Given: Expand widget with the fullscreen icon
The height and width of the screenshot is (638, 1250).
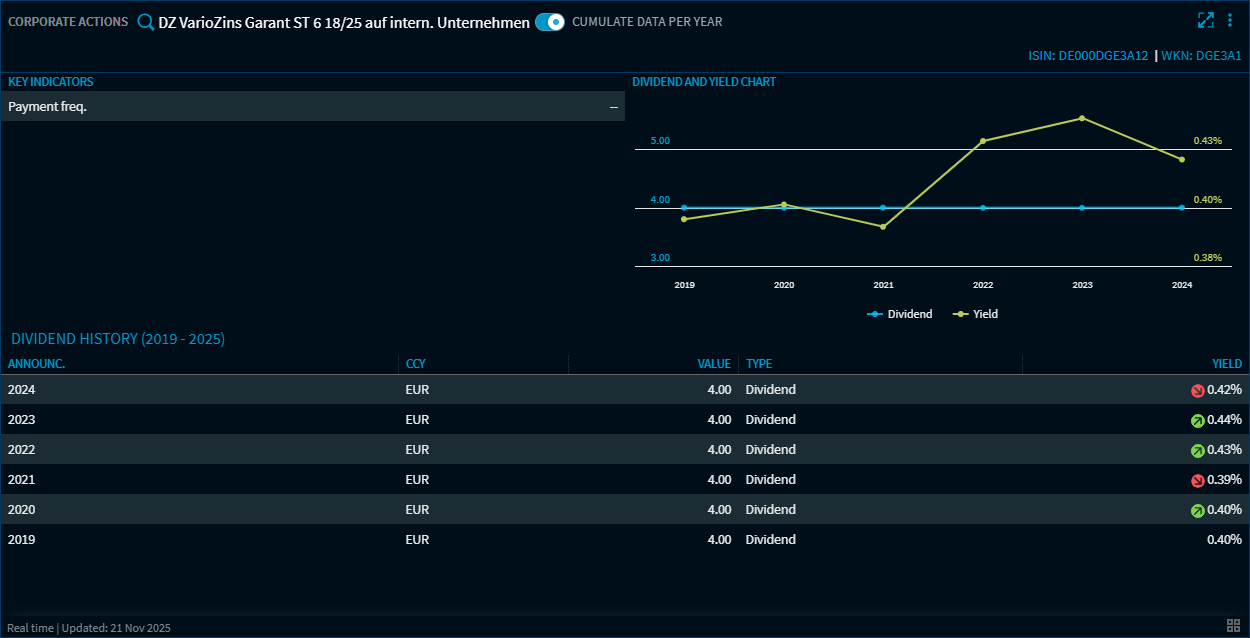Looking at the screenshot, I should click(x=1206, y=20).
